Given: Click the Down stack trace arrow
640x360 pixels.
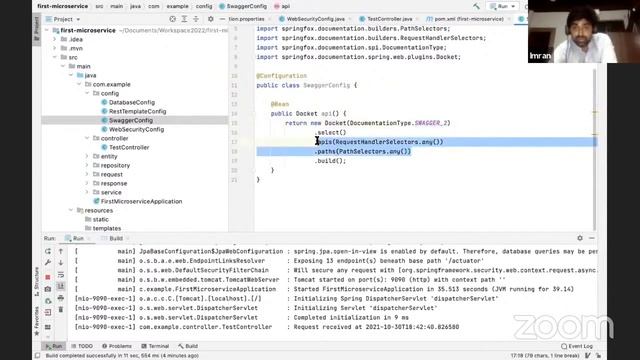Looking at the screenshot, I should [x=61, y=262].
